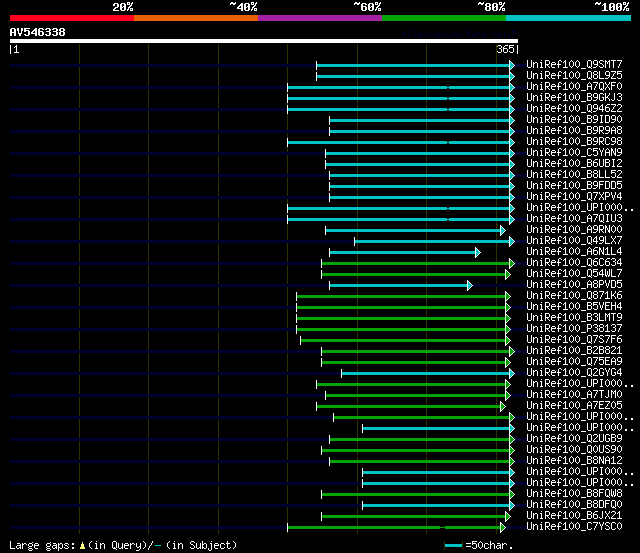Click the UniRef100_B6JX21 label
The image size is (640, 553).
click(x=574, y=516)
